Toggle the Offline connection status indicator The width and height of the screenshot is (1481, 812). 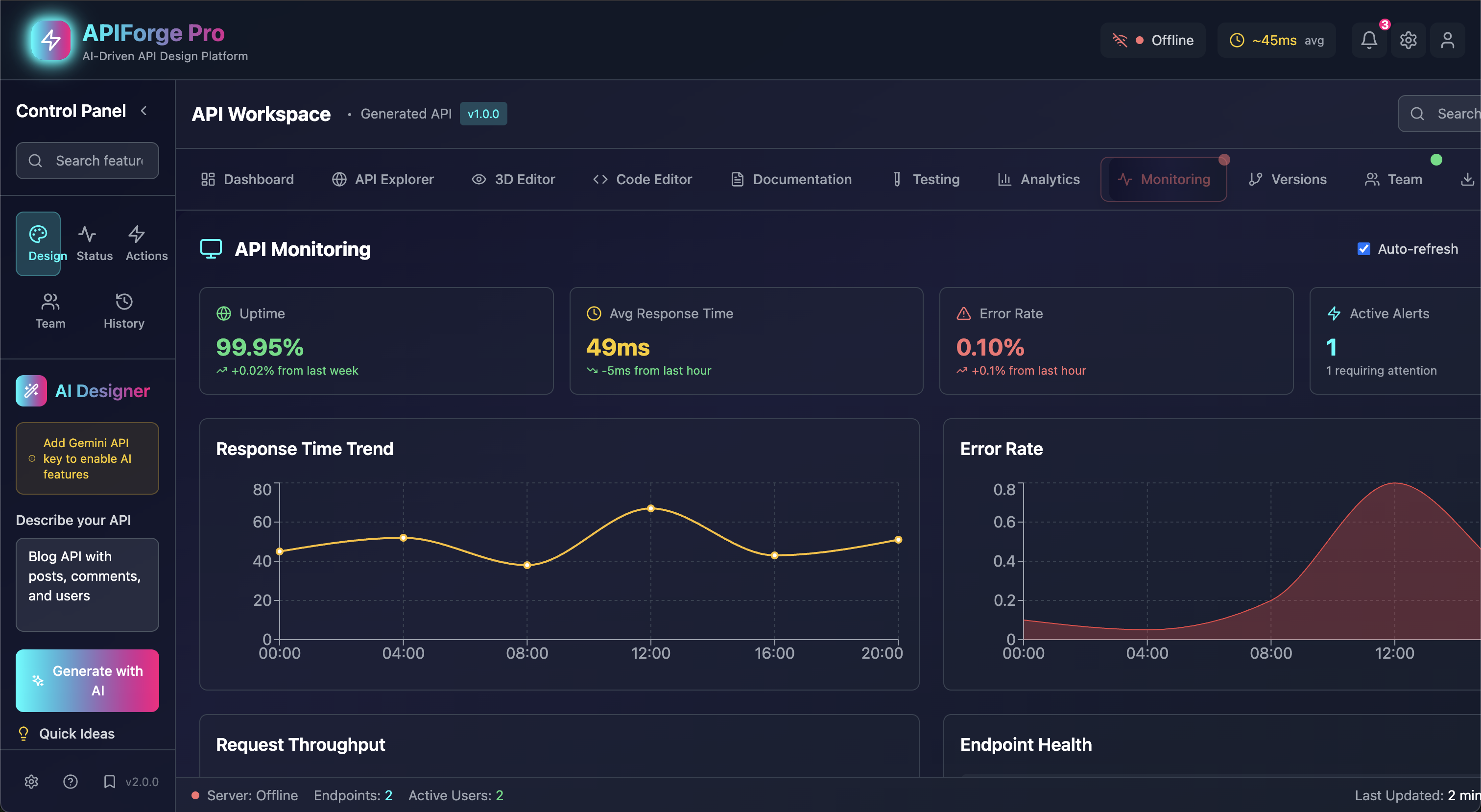1153,40
